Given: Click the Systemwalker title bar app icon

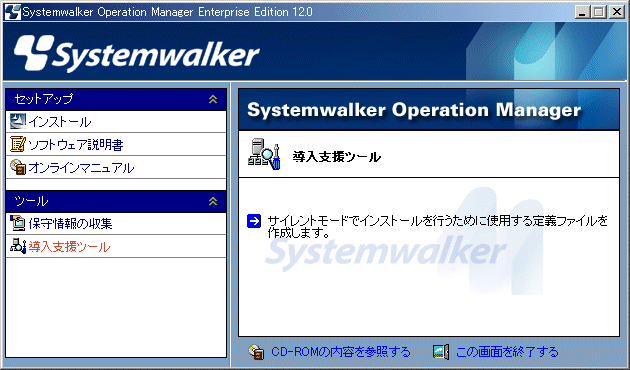Looking at the screenshot, I should 12,12.
